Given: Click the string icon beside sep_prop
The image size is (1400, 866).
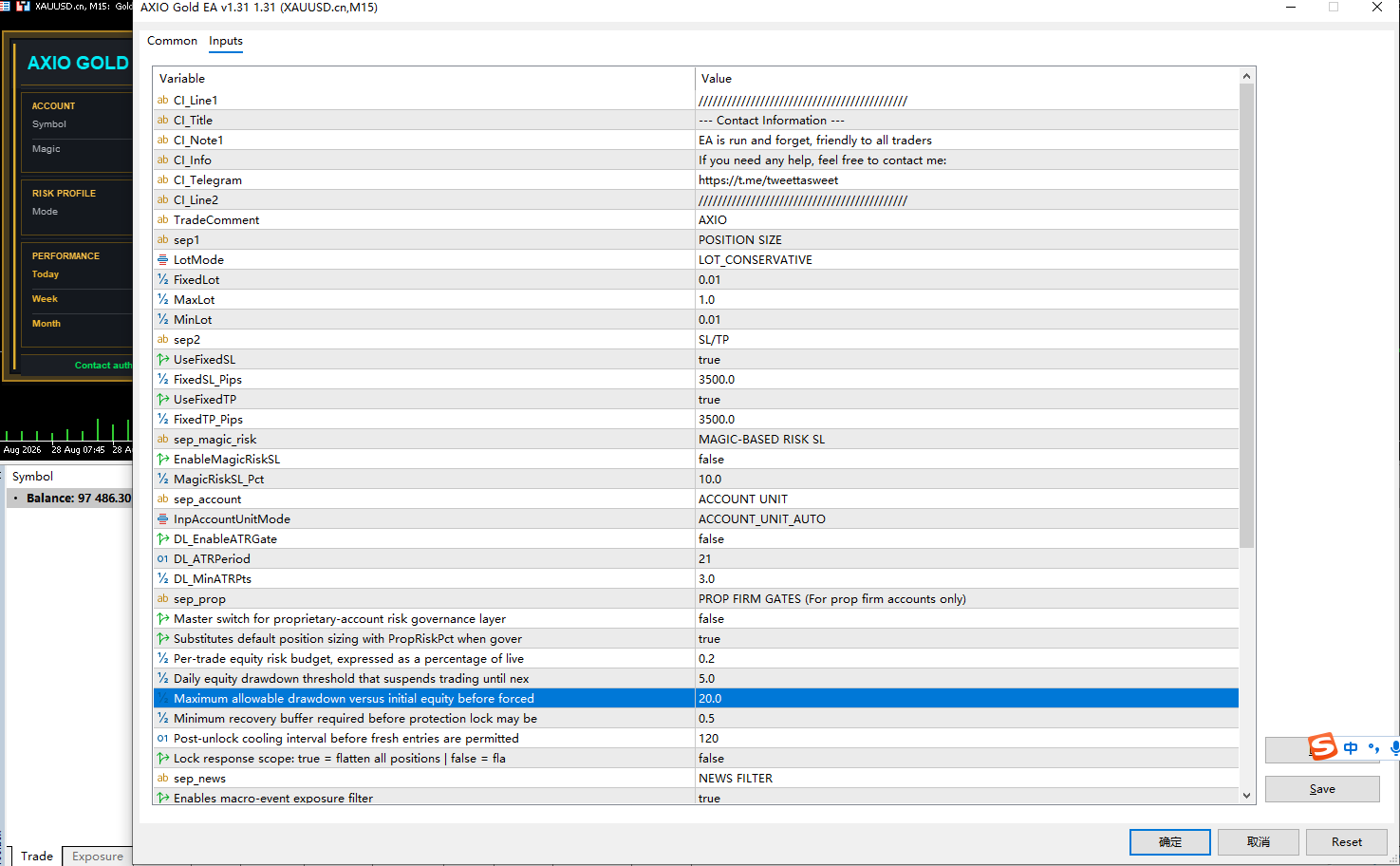Looking at the screenshot, I should point(163,598).
